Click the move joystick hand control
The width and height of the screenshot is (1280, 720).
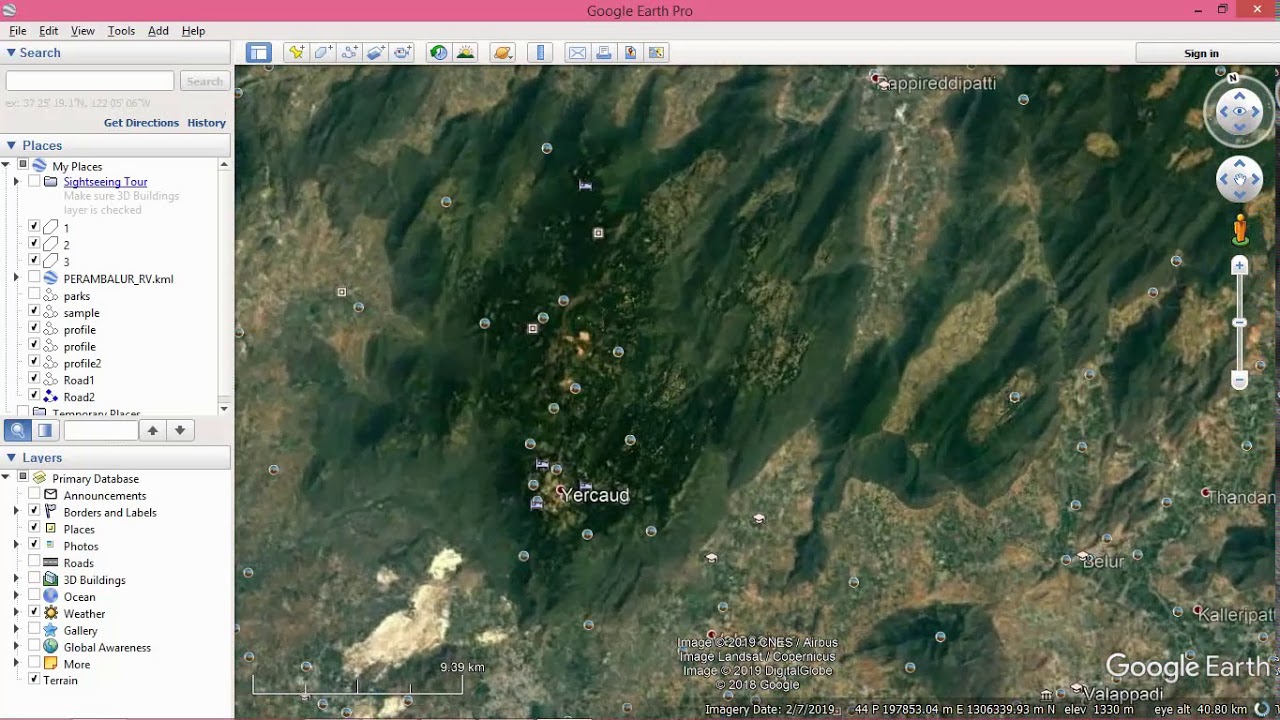1240,180
